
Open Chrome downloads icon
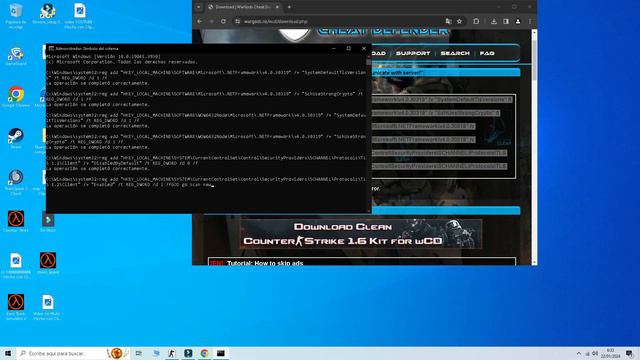pyautogui.click(x=494, y=21)
